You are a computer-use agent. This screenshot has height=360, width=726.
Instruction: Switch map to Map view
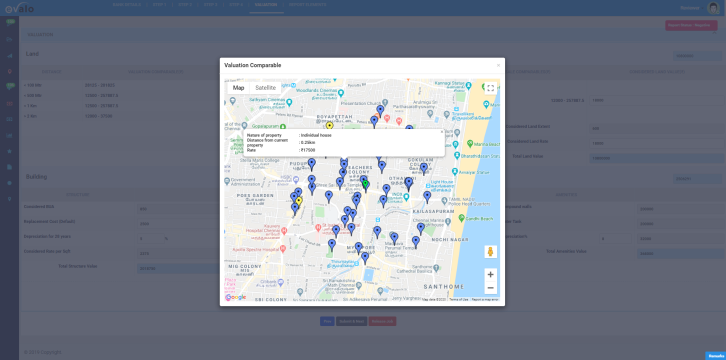(238, 88)
